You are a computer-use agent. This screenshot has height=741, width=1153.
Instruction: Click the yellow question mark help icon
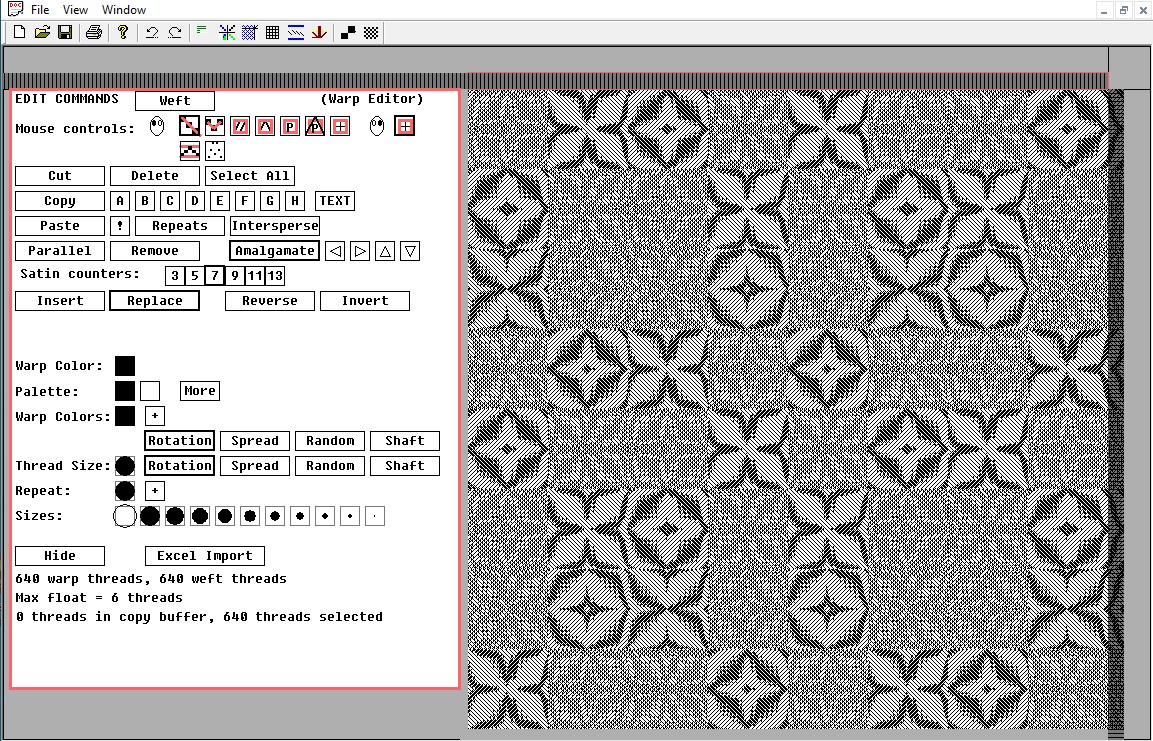point(123,32)
